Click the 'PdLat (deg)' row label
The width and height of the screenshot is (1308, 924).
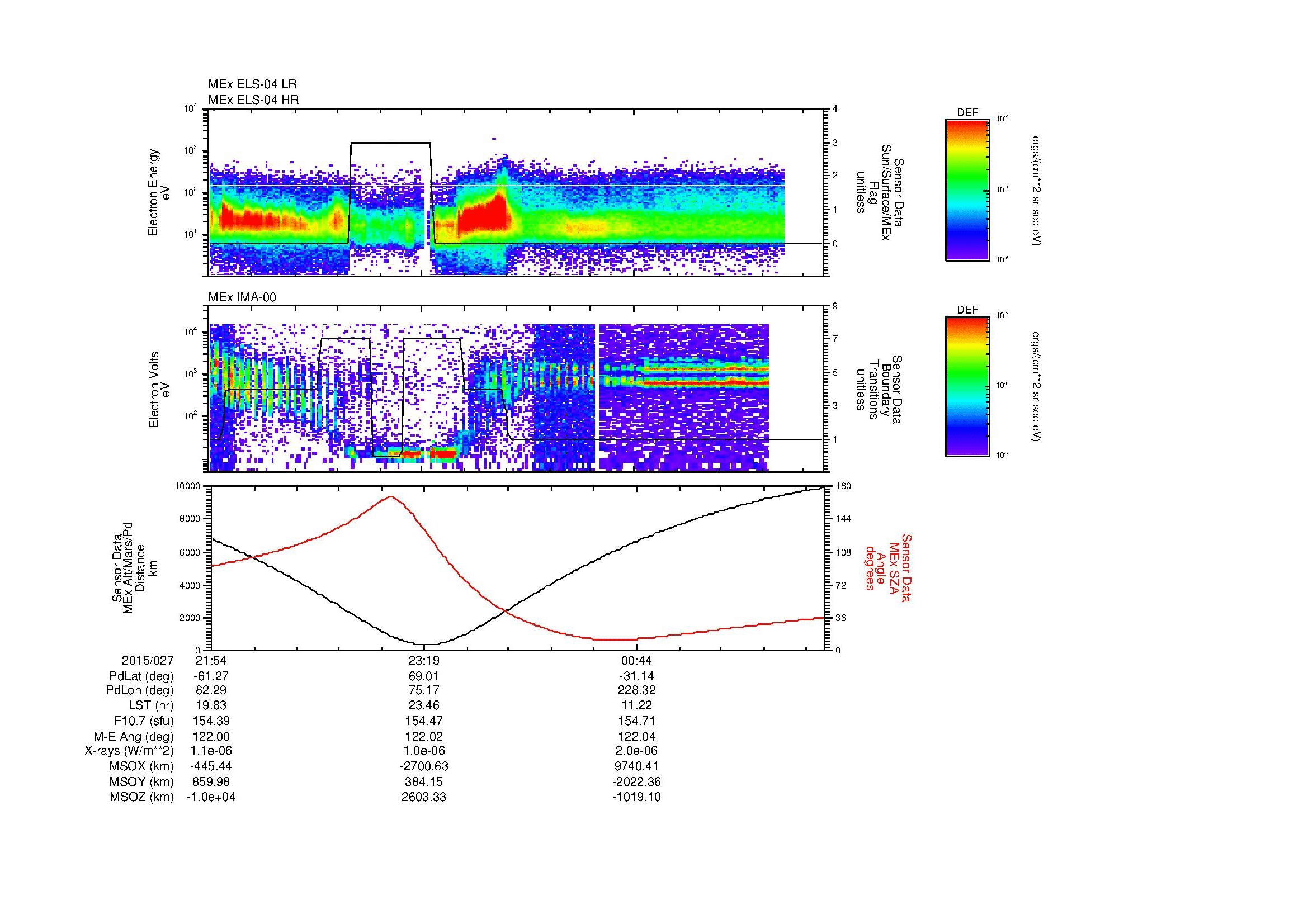141,676
